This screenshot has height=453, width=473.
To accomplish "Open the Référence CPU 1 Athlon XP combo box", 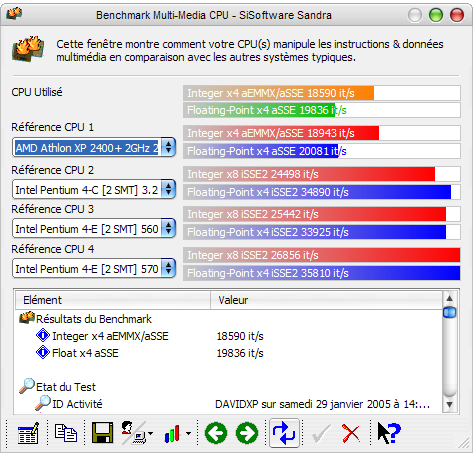I will pos(94,147).
